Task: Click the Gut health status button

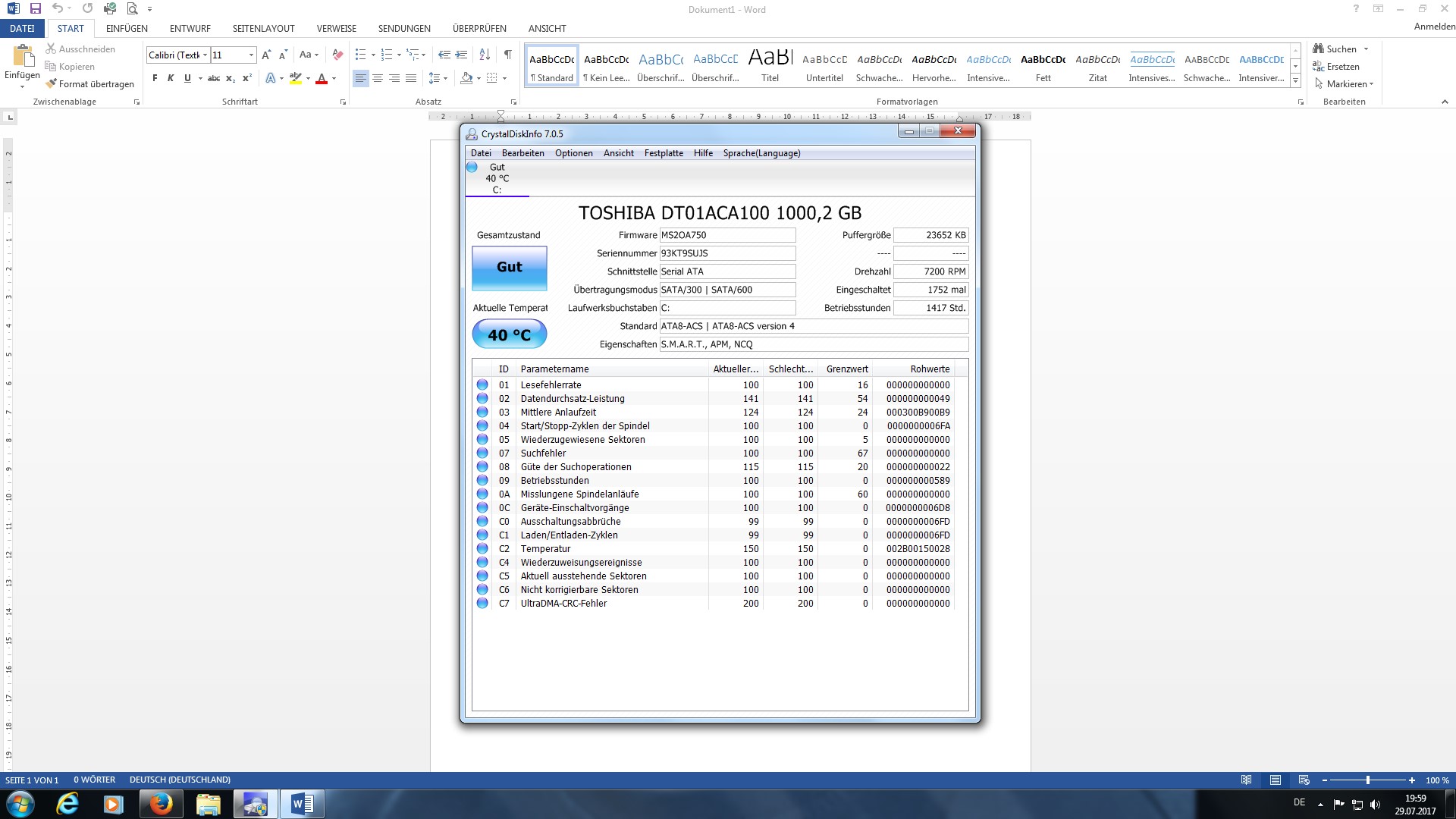Action: pos(510,268)
